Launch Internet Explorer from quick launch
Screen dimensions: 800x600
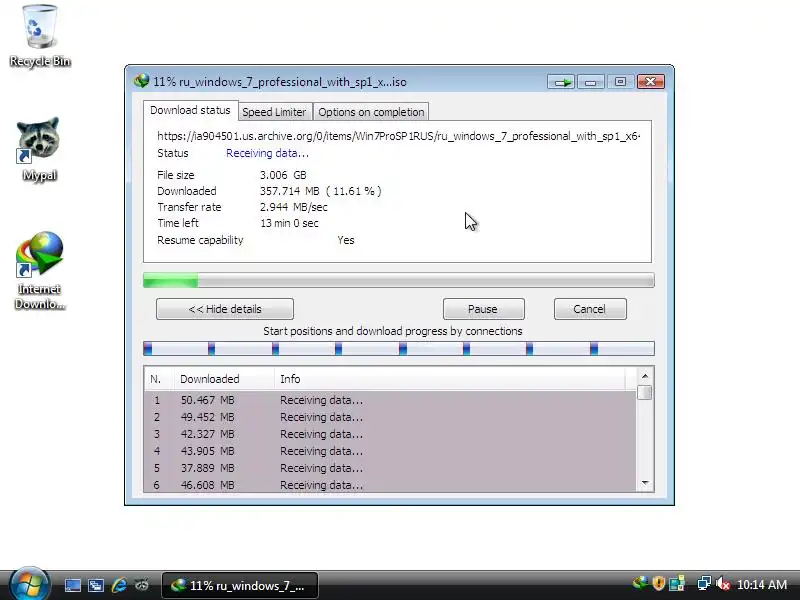coord(119,585)
